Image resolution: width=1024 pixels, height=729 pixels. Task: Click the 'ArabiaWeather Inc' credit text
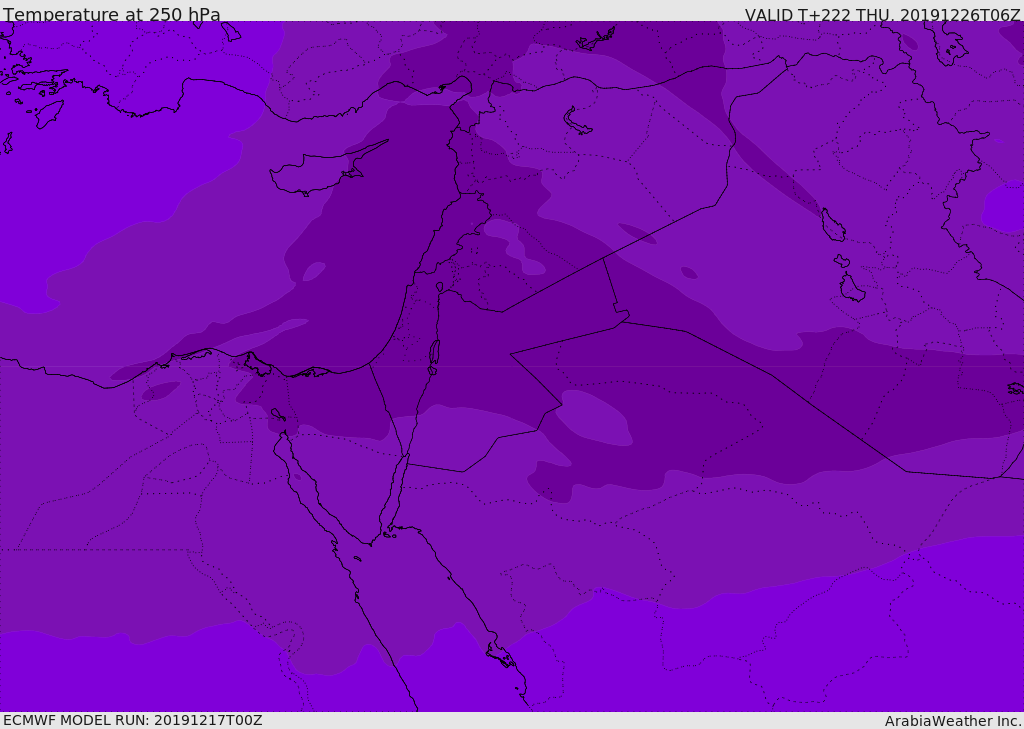pos(953,721)
